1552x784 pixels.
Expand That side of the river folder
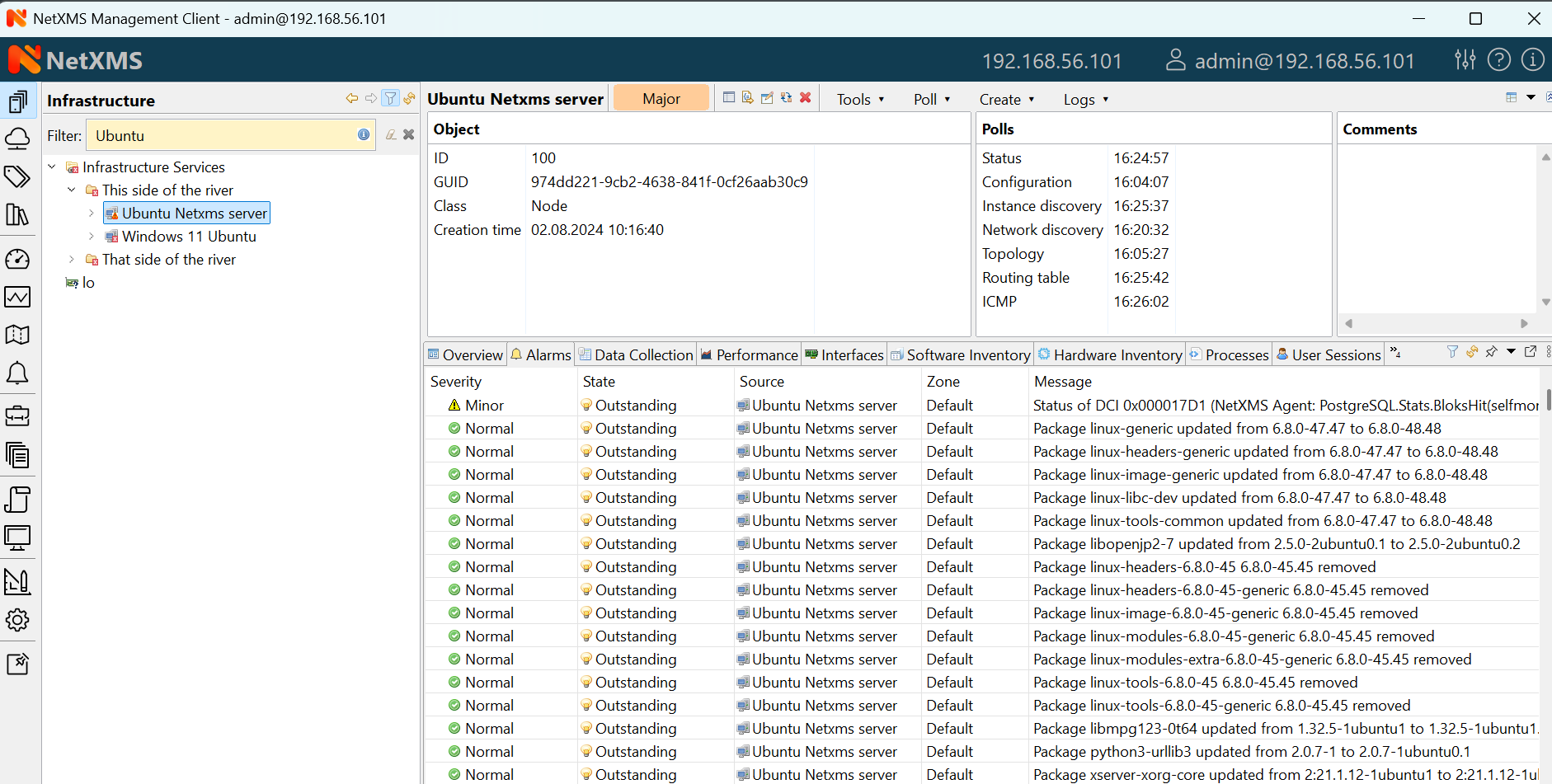pyautogui.click(x=72, y=260)
